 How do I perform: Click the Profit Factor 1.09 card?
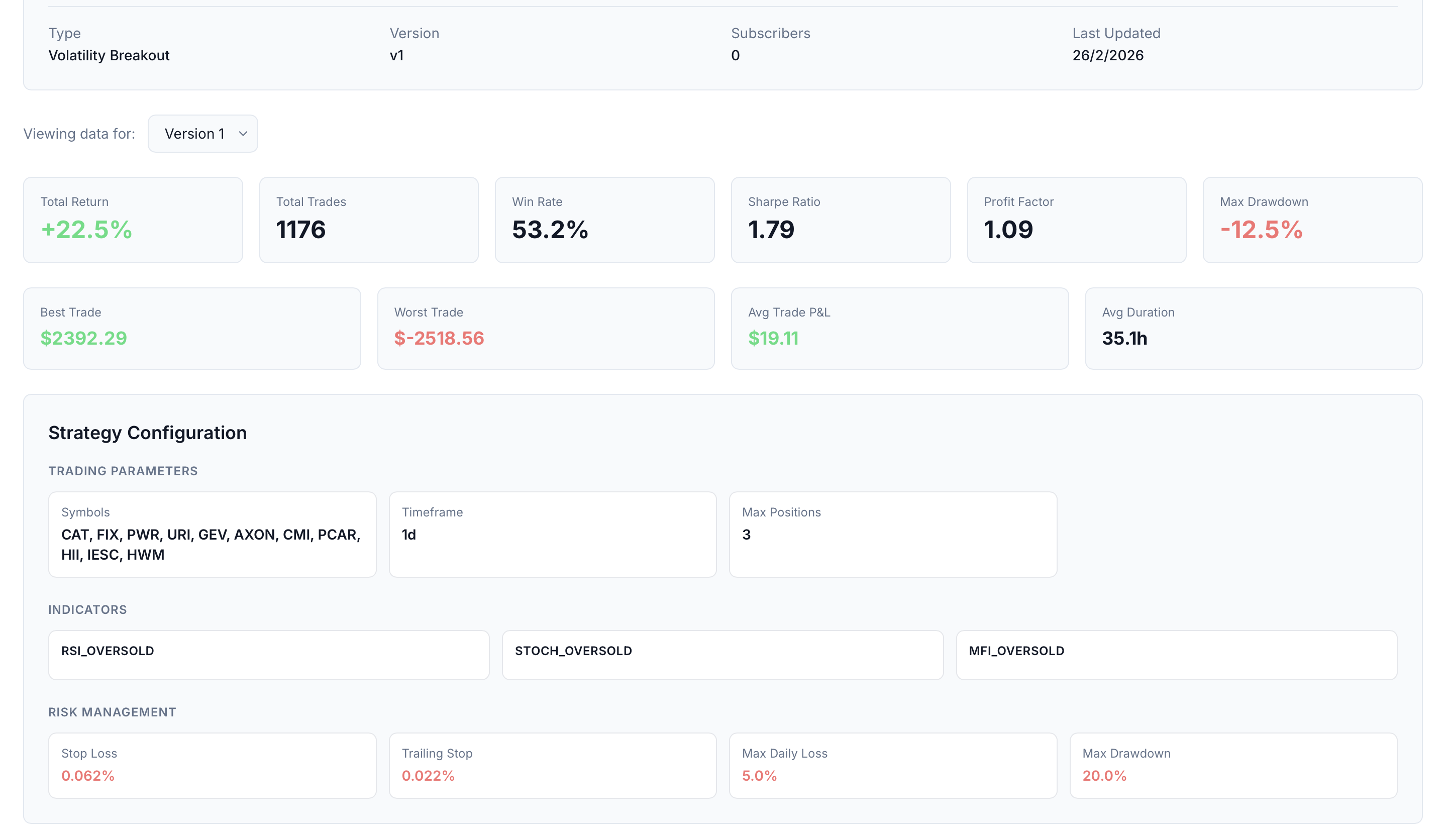1076,220
